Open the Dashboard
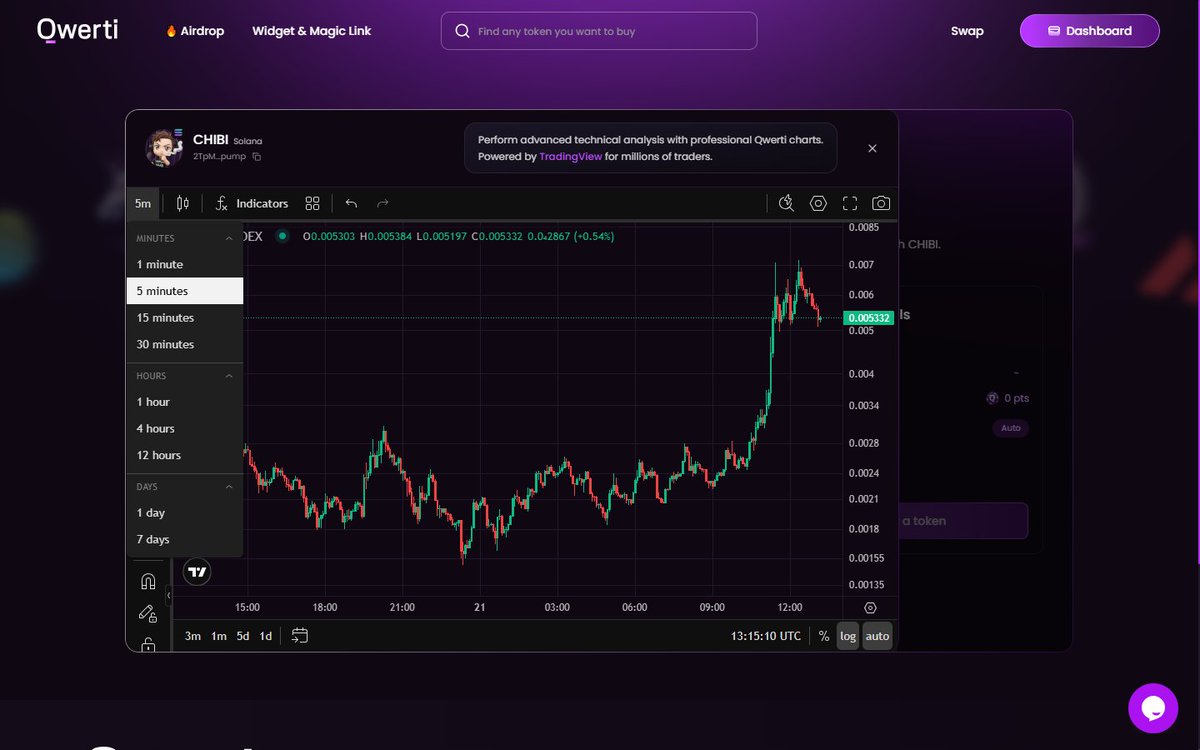1200x750 pixels. (x=1090, y=31)
